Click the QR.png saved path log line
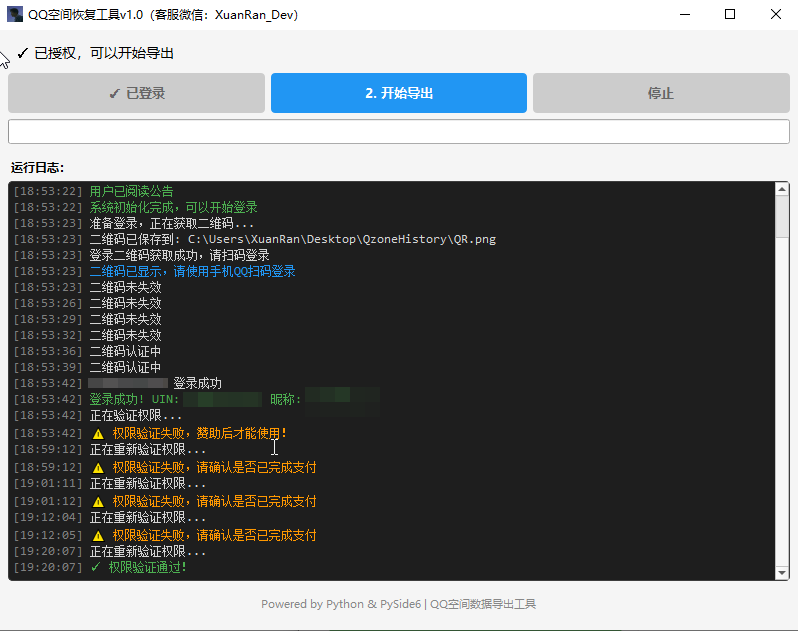The image size is (798, 632). pyautogui.click(x=292, y=239)
